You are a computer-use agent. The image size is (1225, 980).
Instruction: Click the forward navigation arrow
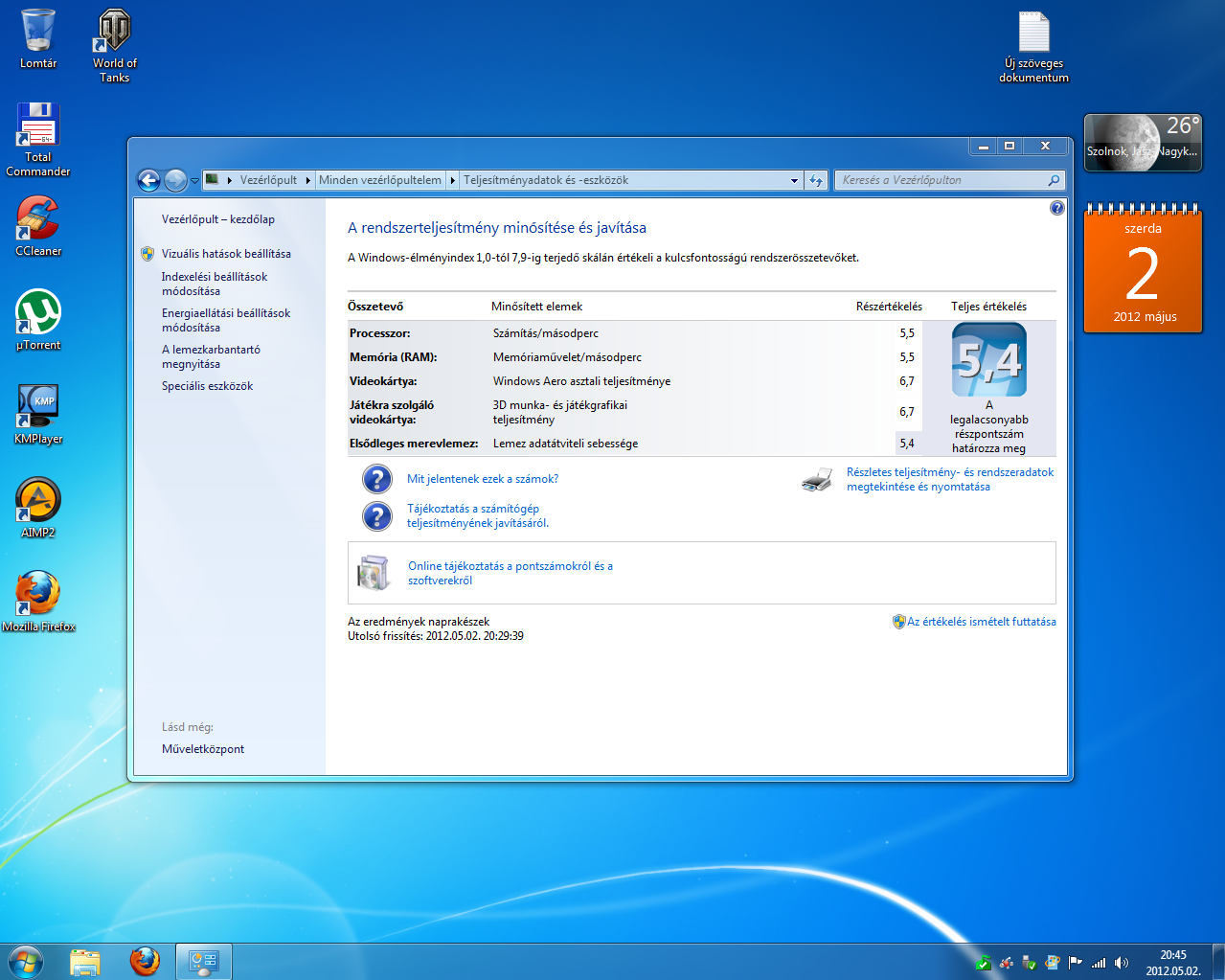(175, 180)
